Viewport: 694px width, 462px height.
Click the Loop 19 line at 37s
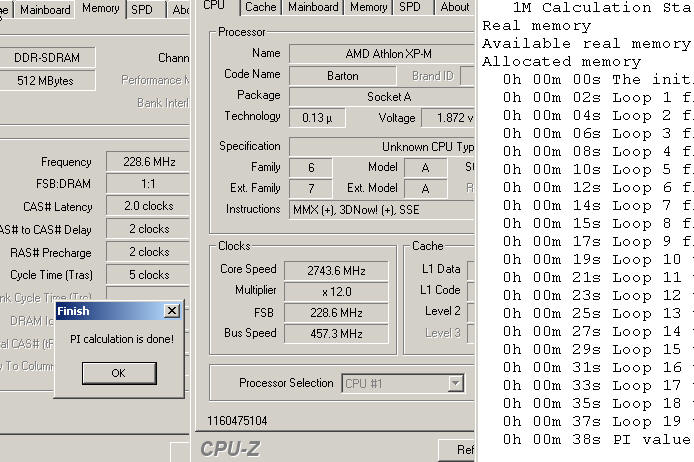tap(598, 421)
